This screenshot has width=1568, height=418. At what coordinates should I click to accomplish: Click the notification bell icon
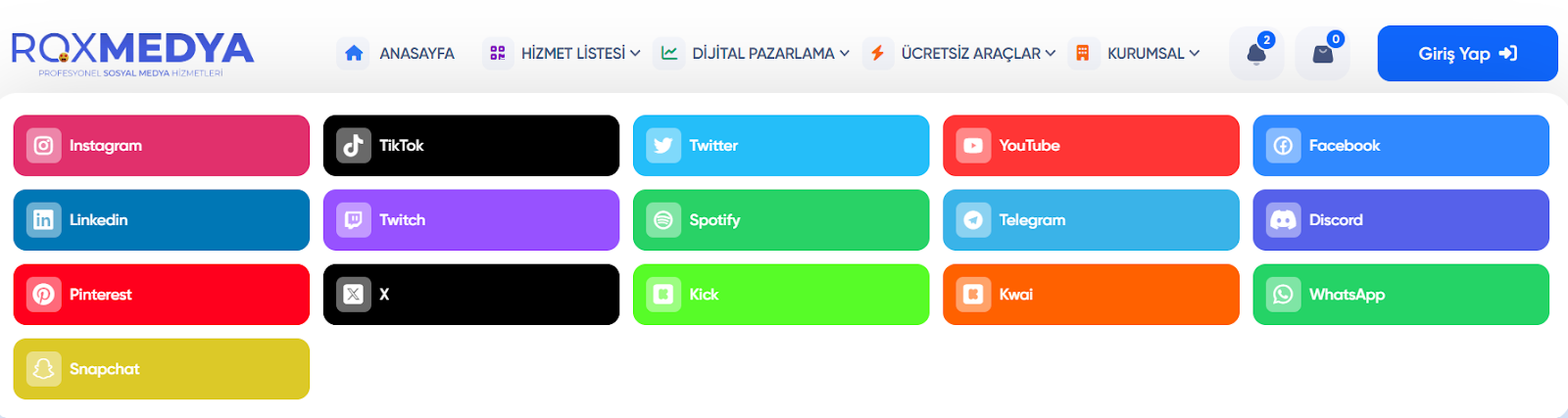point(1256,54)
